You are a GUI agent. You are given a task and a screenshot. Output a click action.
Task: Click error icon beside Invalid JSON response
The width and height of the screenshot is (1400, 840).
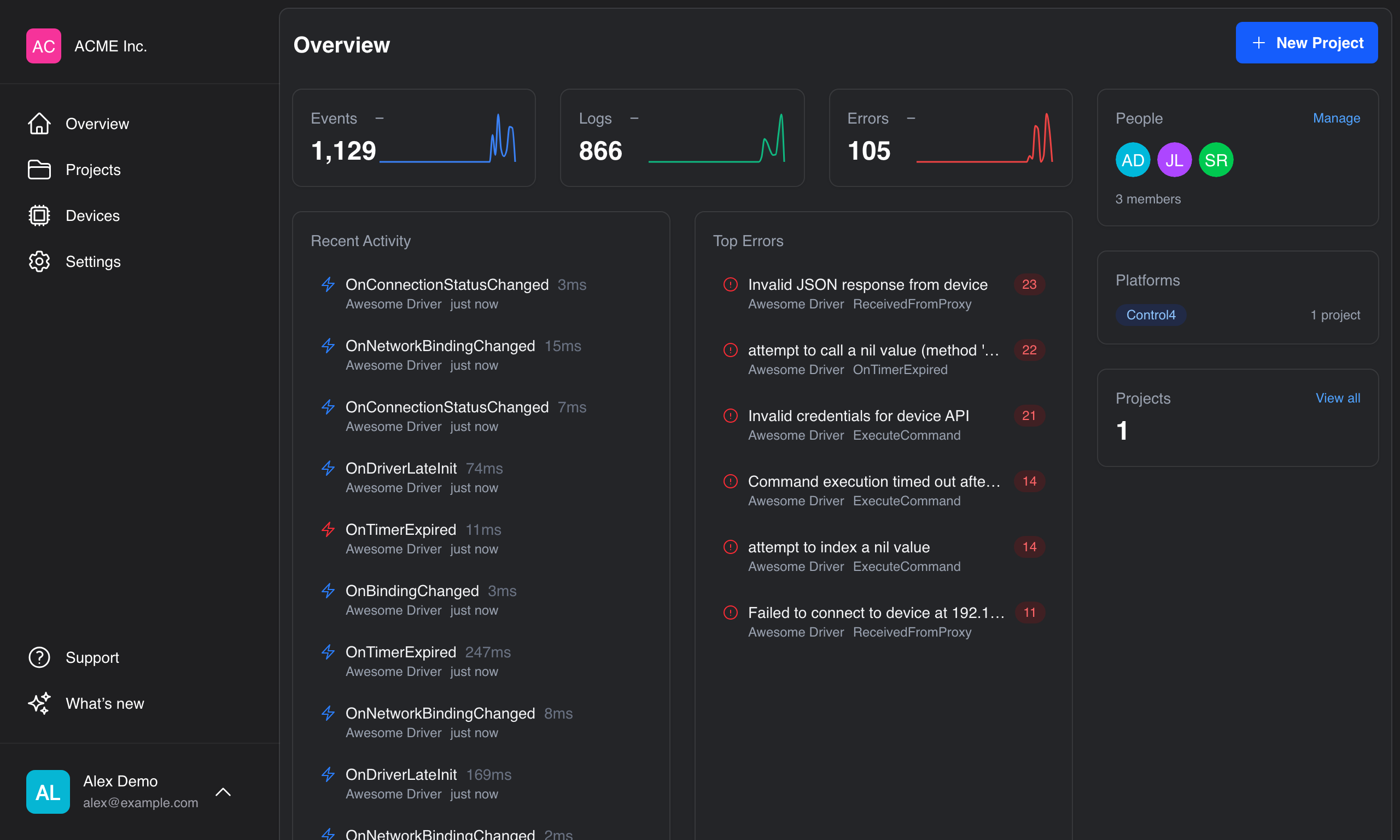click(731, 284)
